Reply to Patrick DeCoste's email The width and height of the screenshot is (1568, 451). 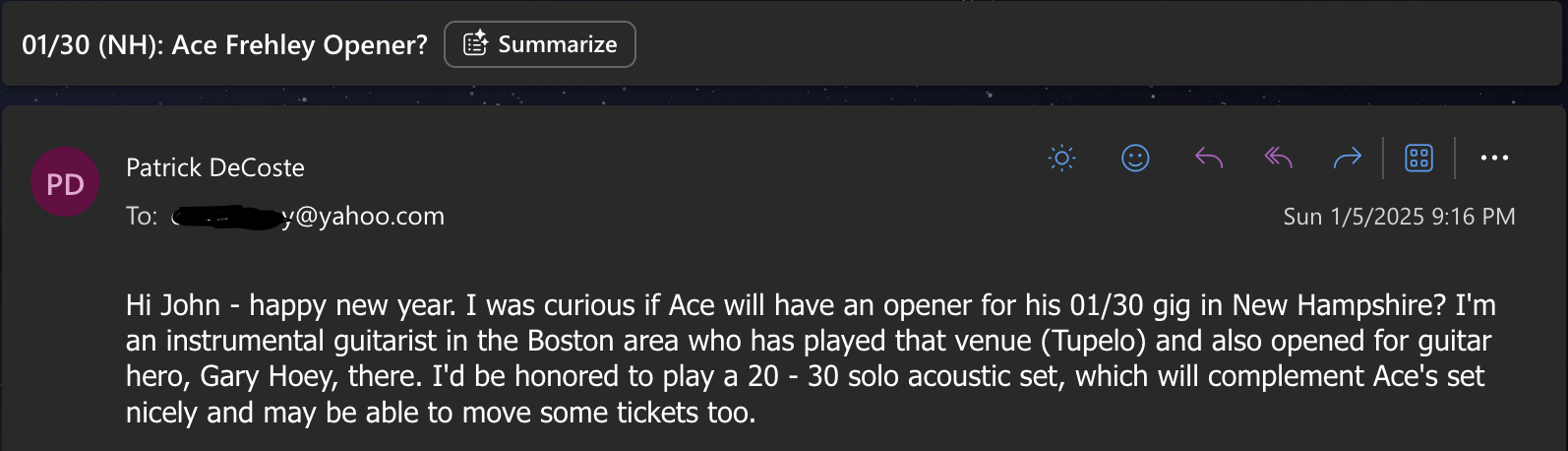[1209, 158]
